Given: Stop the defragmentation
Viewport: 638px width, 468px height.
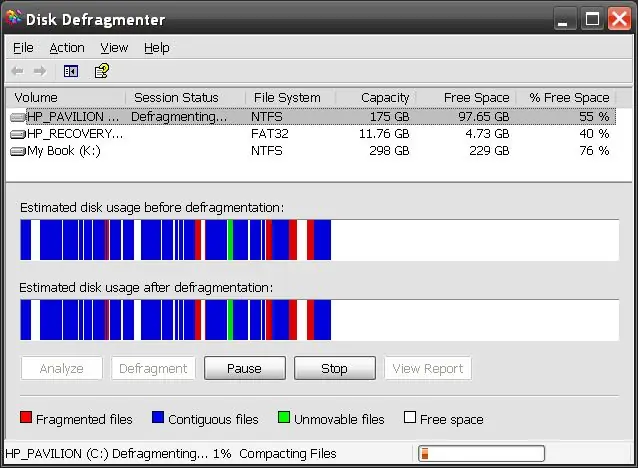Looking at the screenshot, I should click(x=334, y=368).
